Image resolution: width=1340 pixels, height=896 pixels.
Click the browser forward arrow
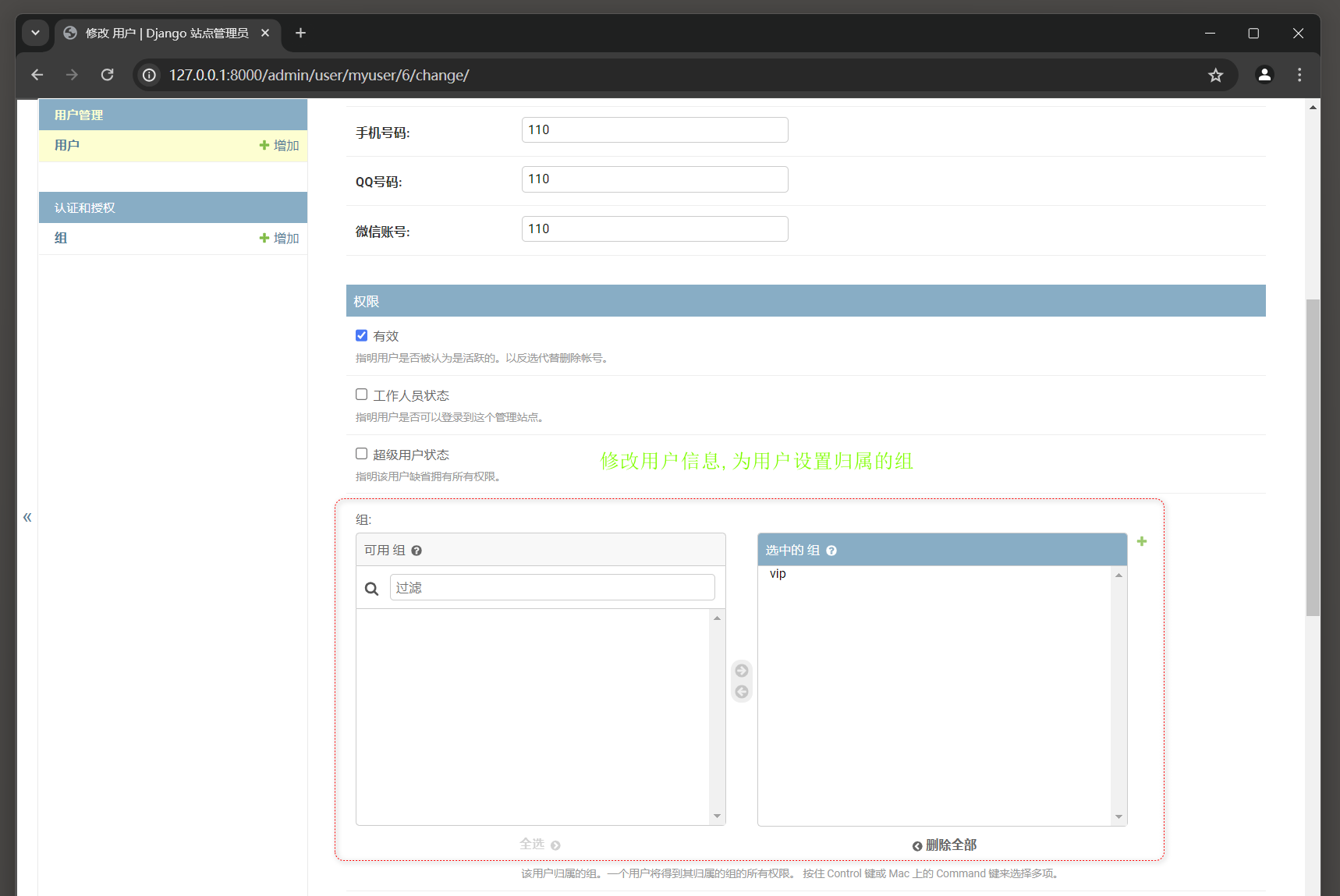coord(72,75)
